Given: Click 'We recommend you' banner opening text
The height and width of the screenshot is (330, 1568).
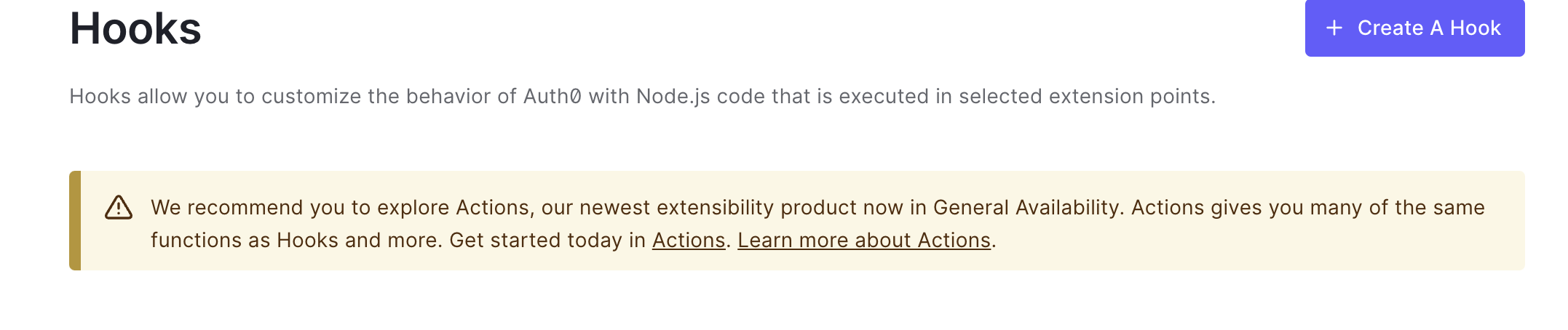Looking at the screenshot, I should (248, 208).
